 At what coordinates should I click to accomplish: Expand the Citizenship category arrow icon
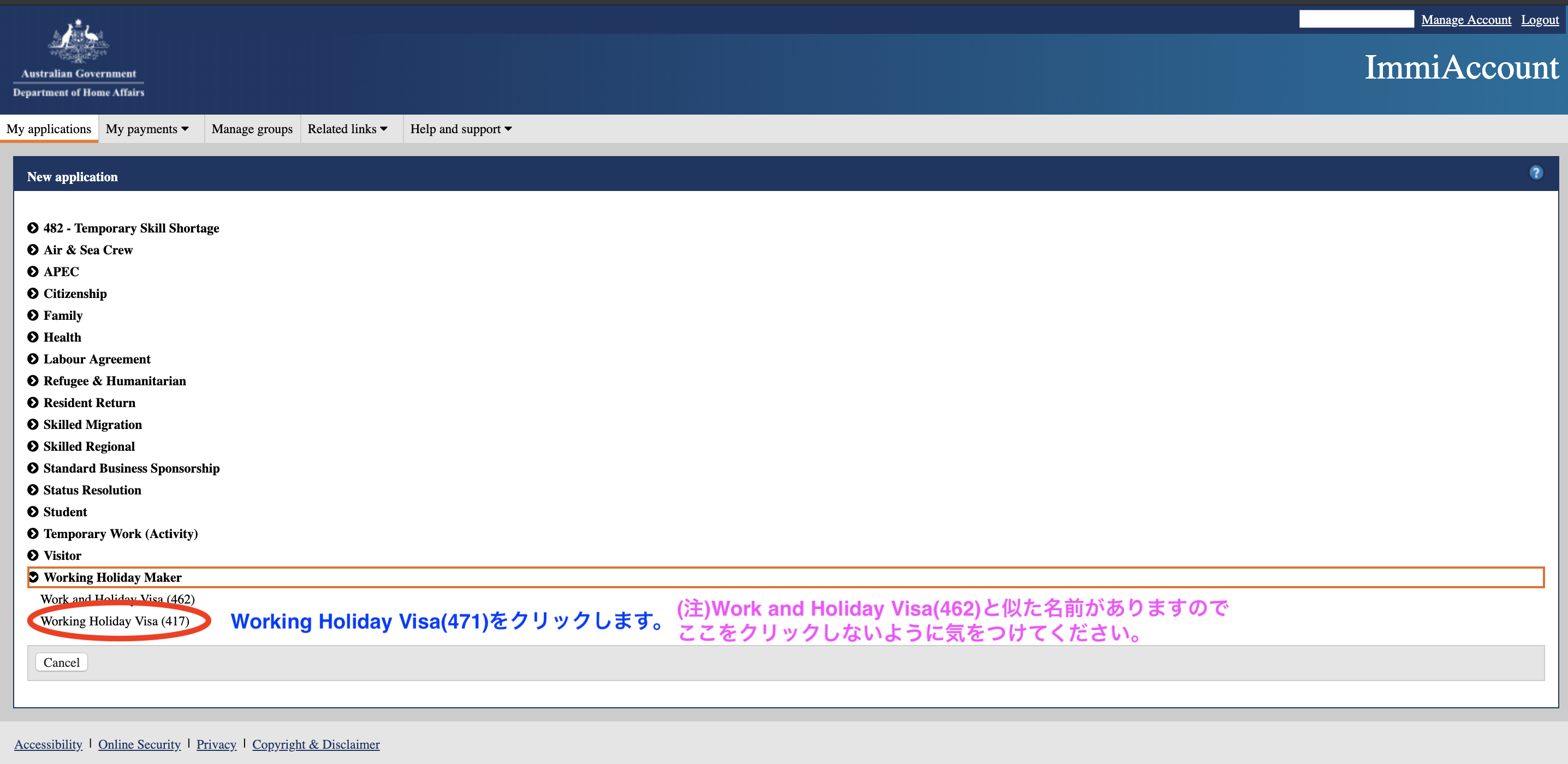(33, 294)
